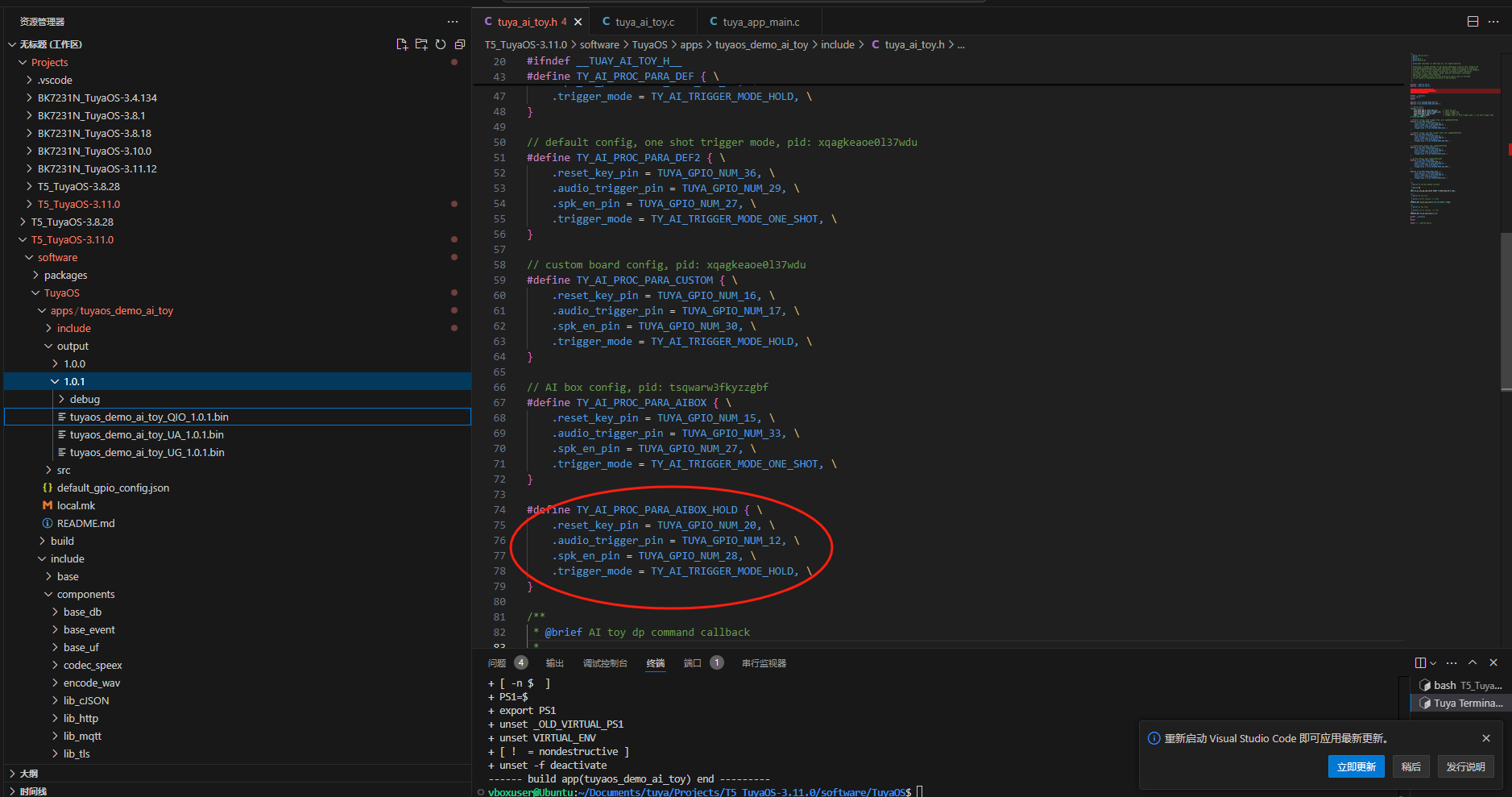This screenshot has height=797, width=1512.
Task: Open the Debug Console tab
Action: (605, 663)
